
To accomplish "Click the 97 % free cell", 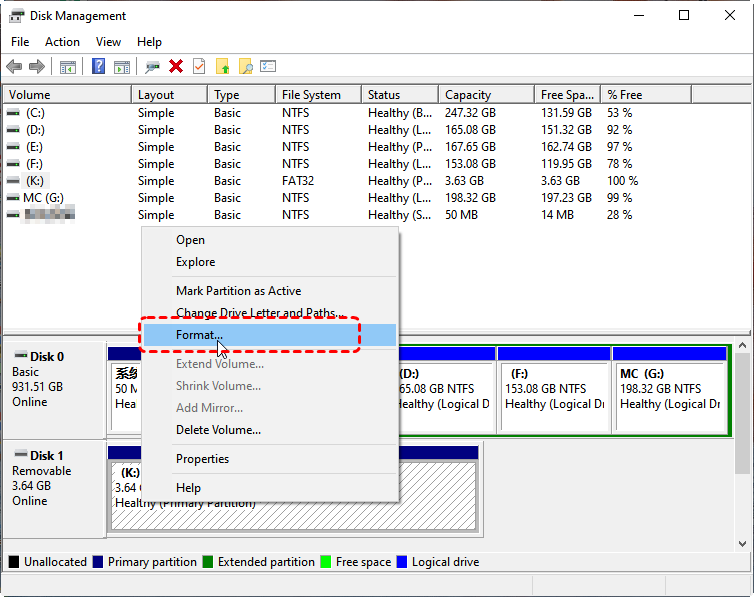I will tap(619, 147).
